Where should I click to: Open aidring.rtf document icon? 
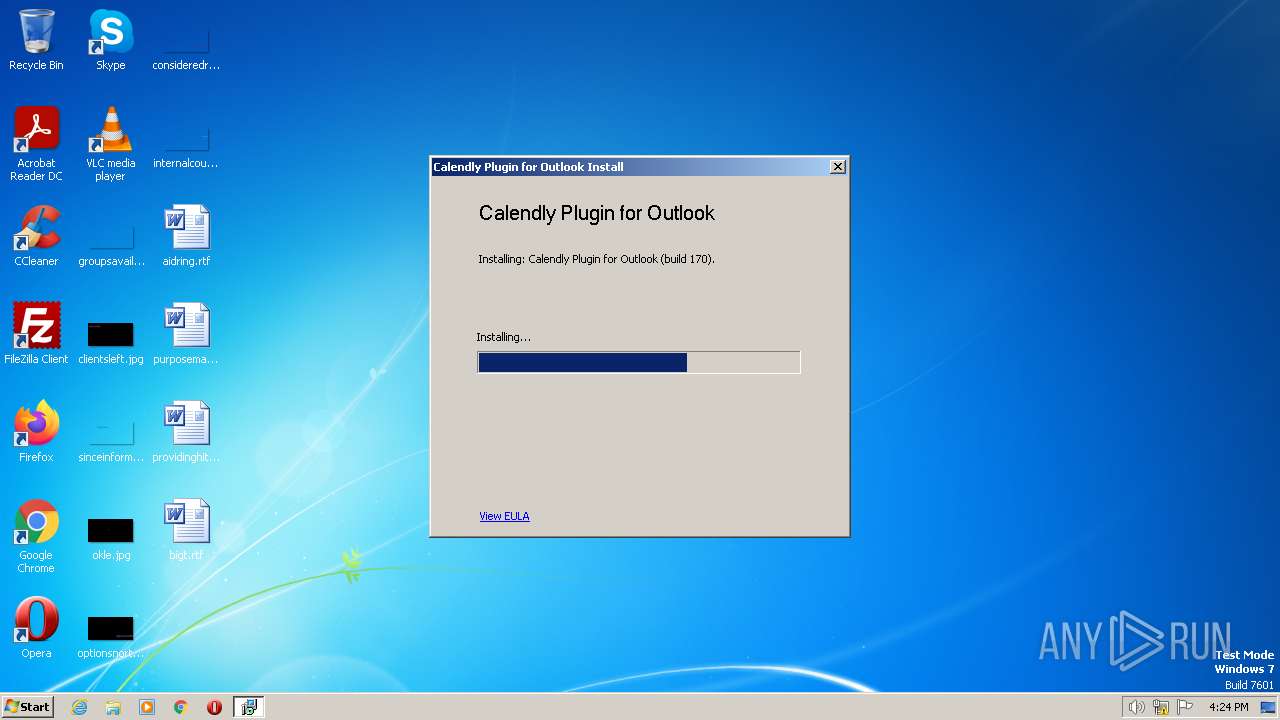point(186,236)
